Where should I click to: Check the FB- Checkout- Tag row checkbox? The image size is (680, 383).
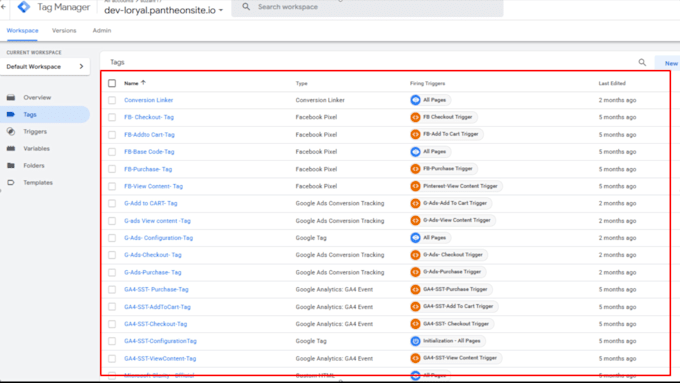click(x=112, y=117)
